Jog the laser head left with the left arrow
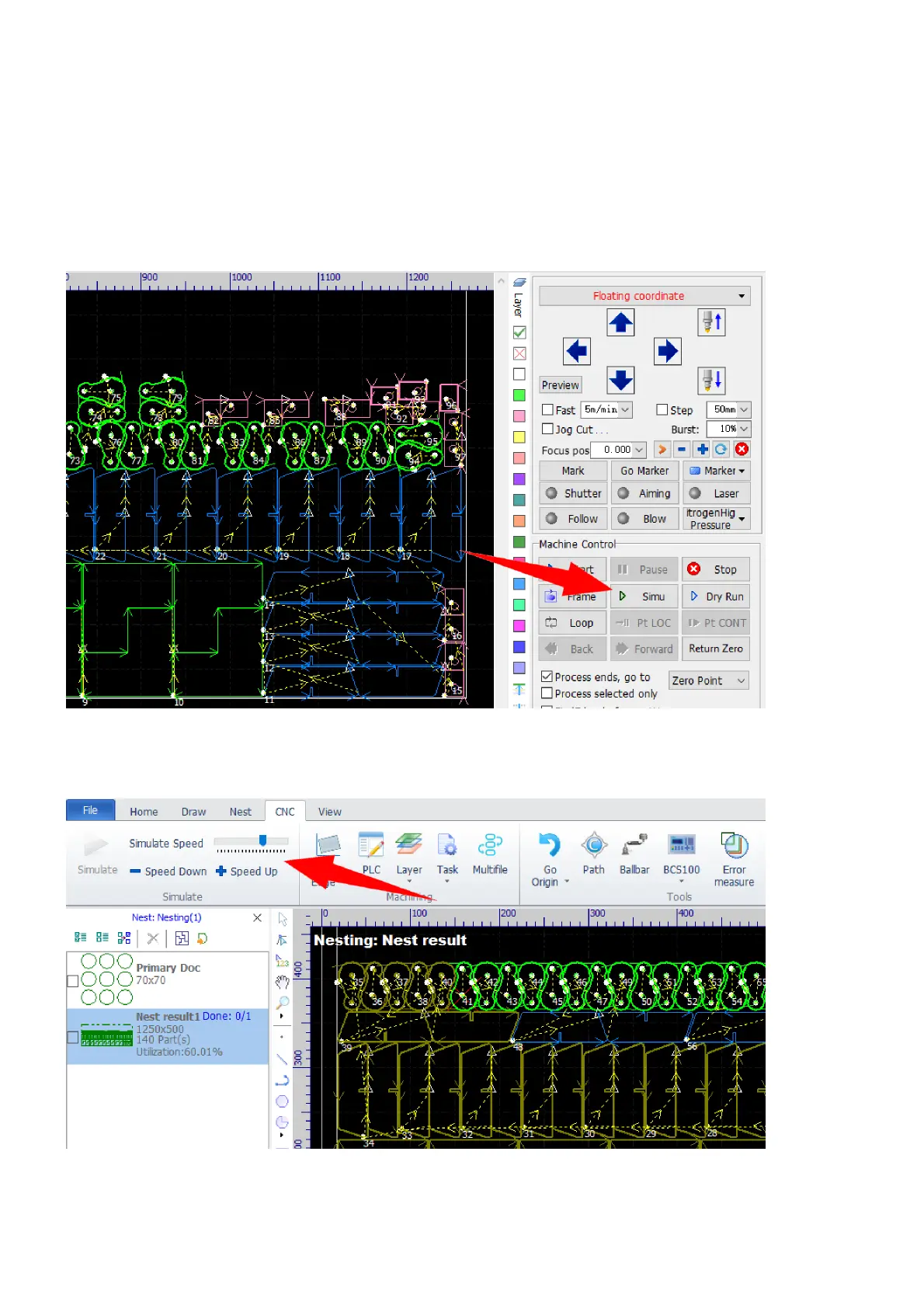The image size is (924, 1308). [576, 351]
